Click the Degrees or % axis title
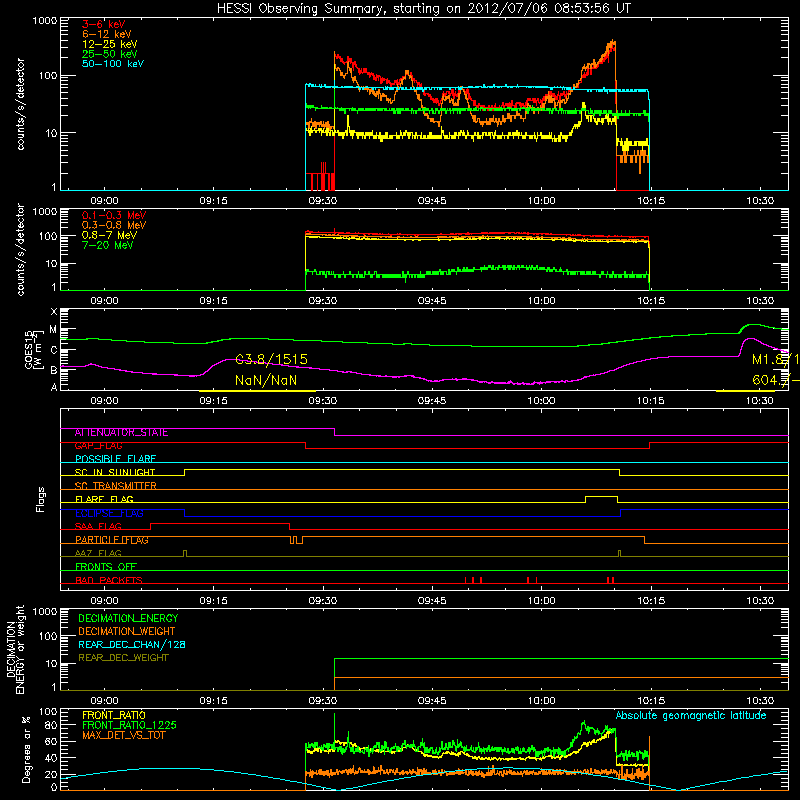The width and height of the screenshot is (800, 800). coord(26,750)
